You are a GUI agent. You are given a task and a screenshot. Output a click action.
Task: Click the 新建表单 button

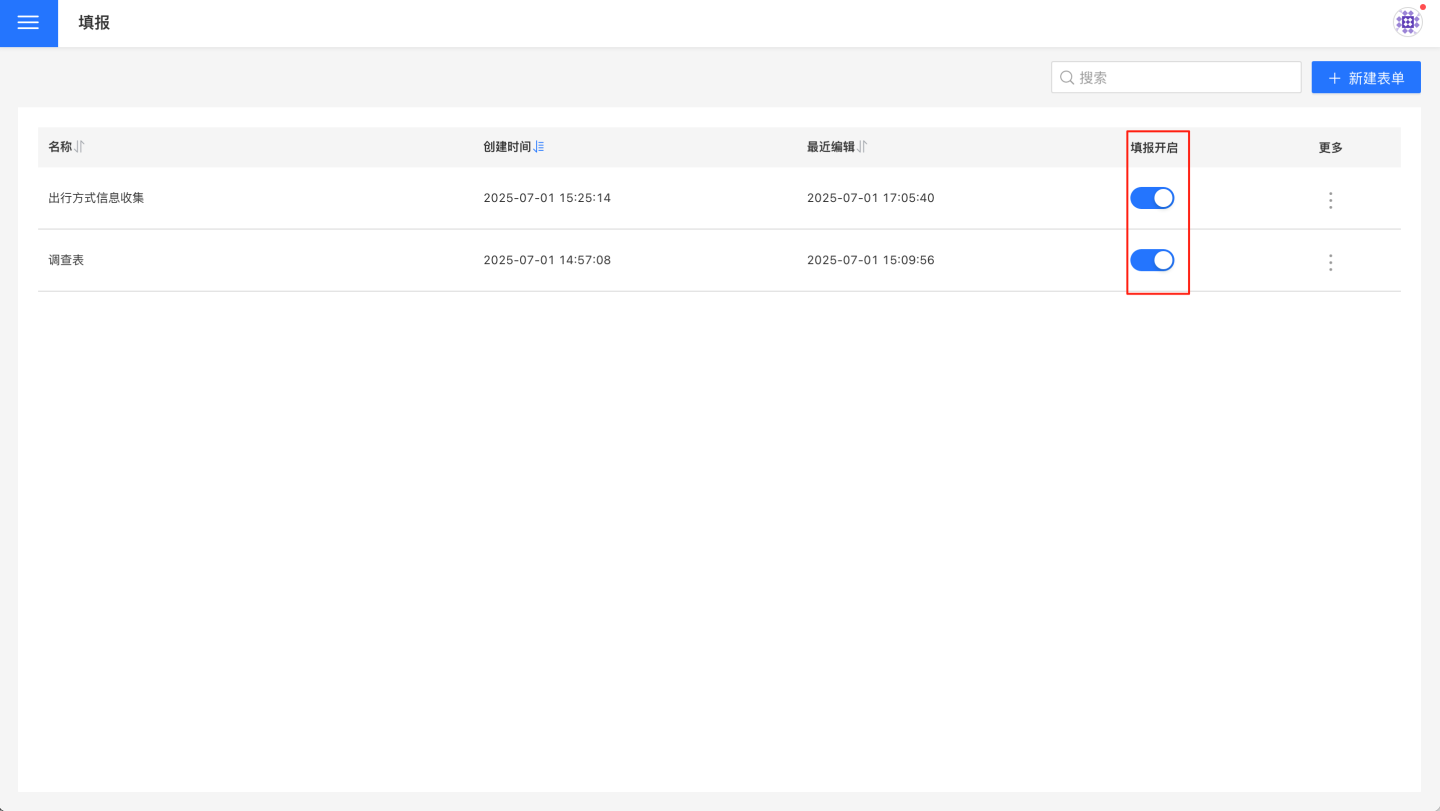pyautogui.click(x=1366, y=78)
